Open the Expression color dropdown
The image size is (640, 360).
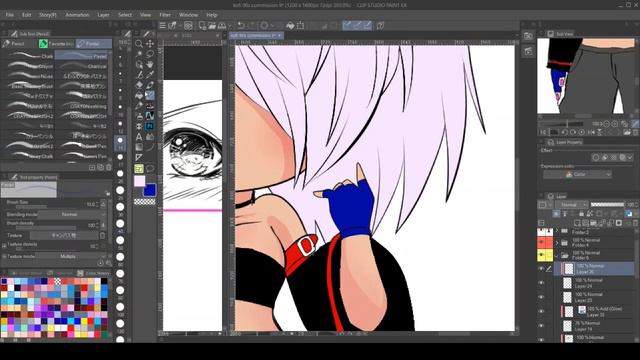[x=577, y=175]
